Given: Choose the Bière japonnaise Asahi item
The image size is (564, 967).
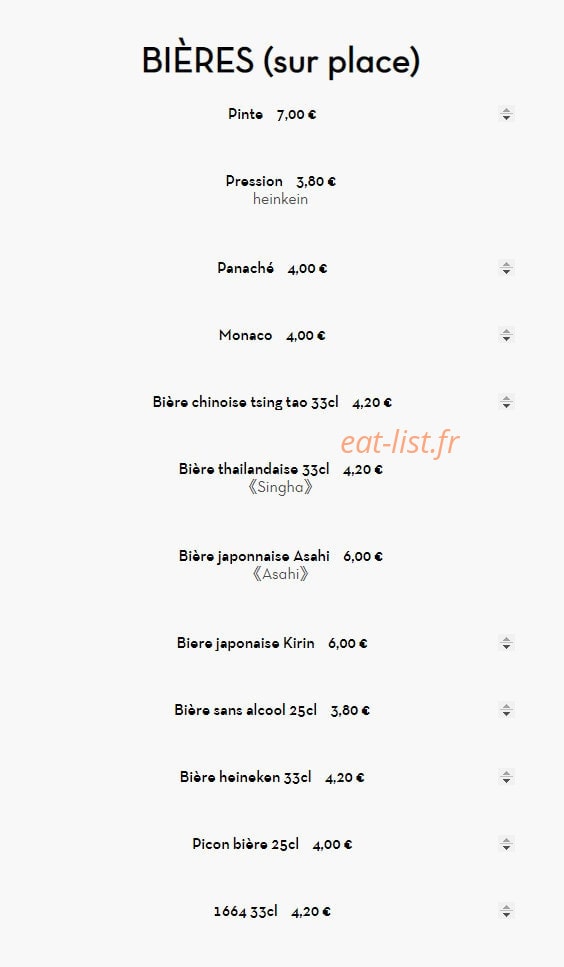Looking at the screenshot, I should tap(280, 565).
